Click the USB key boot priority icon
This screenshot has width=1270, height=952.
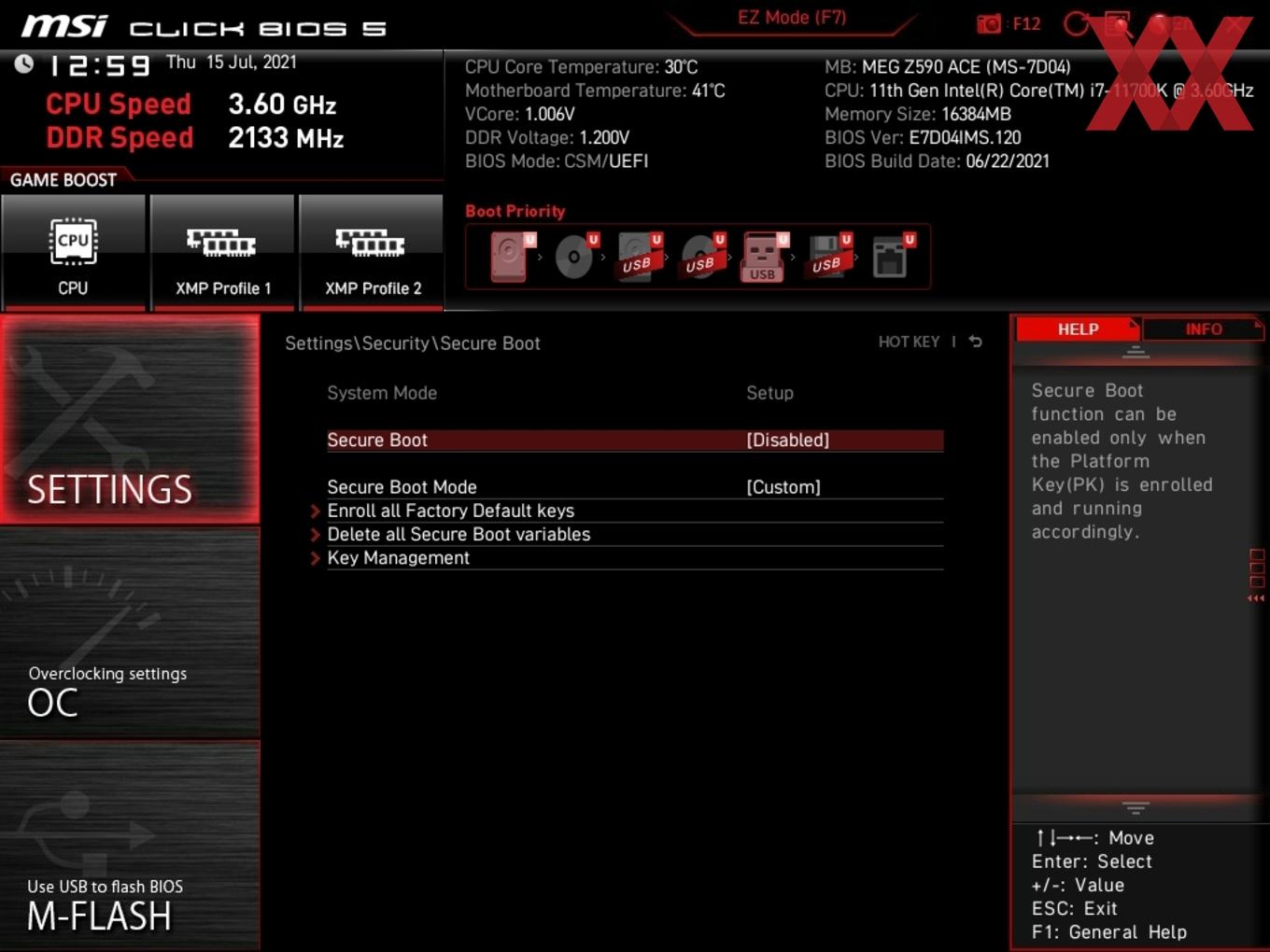(765, 257)
